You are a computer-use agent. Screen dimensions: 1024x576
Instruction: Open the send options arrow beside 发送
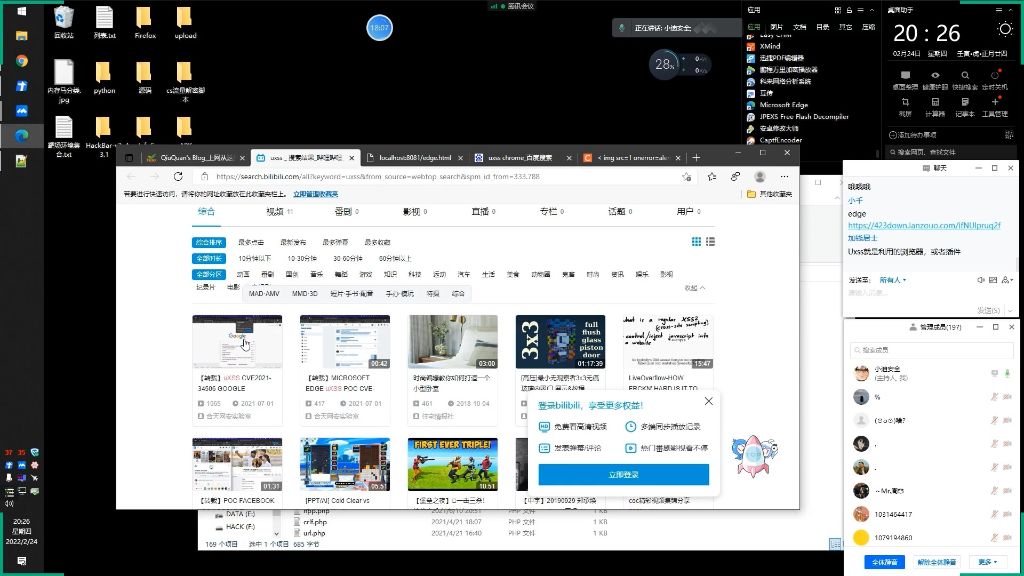[x=1010, y=310]
